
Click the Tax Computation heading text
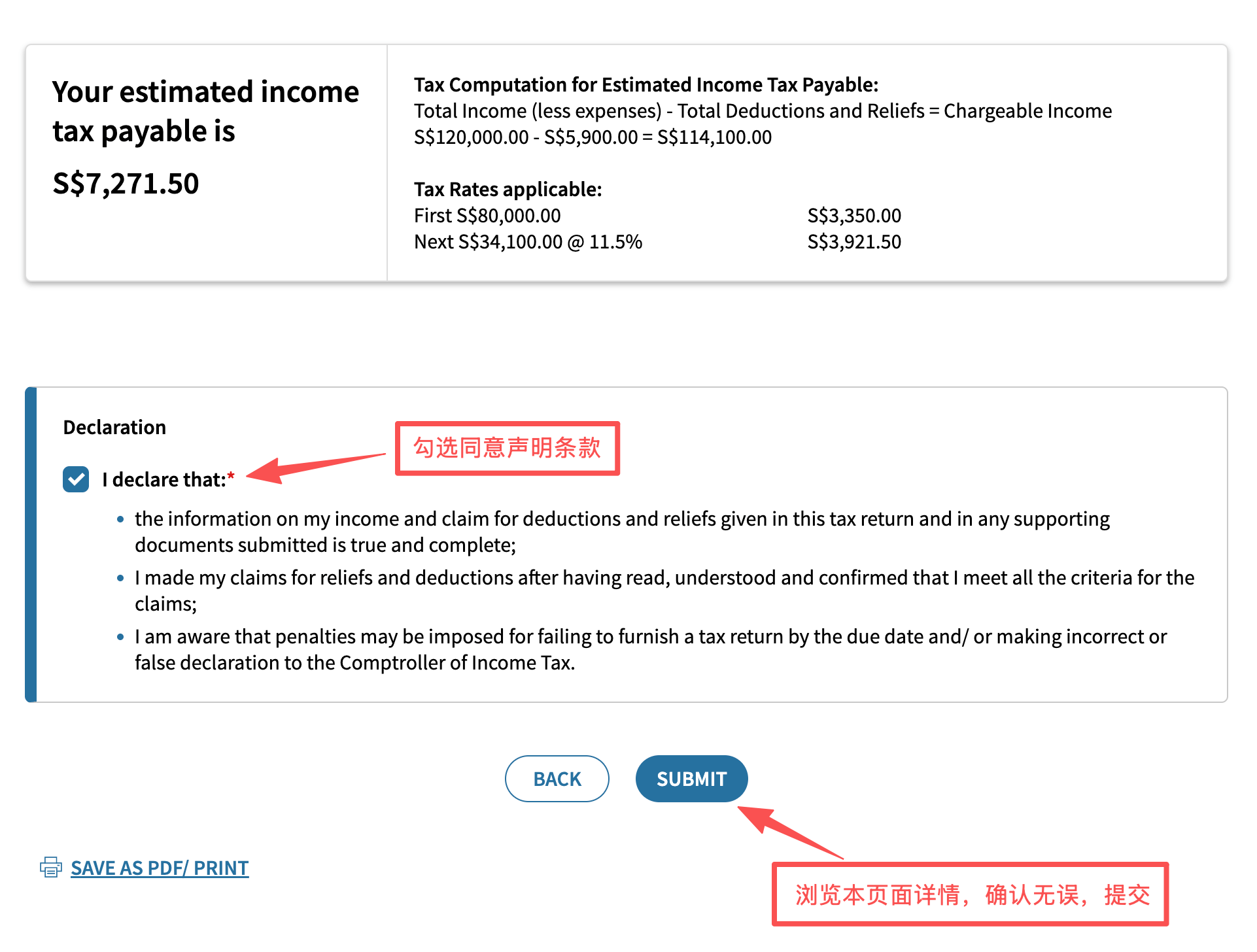coord(646,84)
